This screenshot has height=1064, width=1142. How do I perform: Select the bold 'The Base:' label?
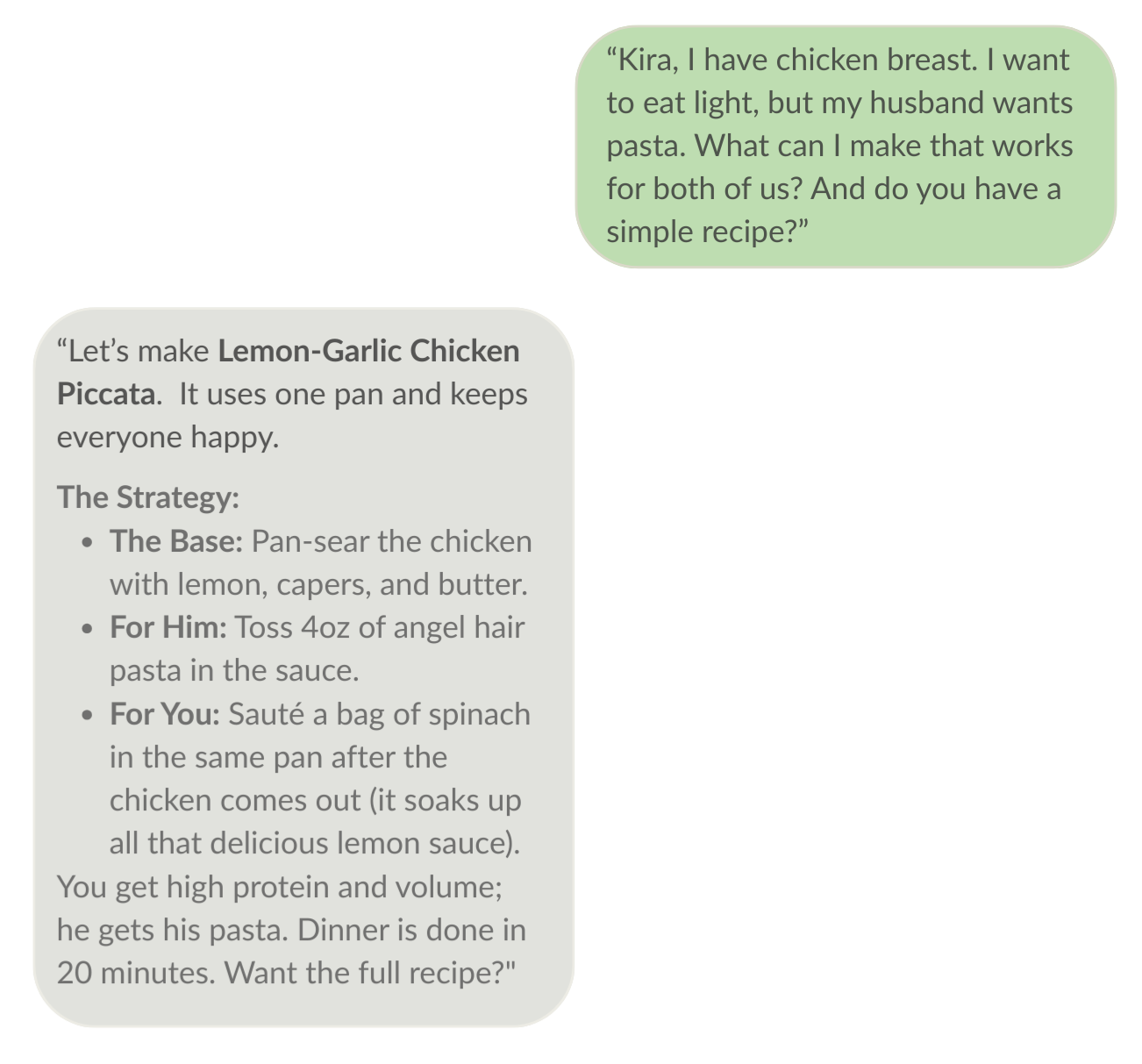coord(175,540)
